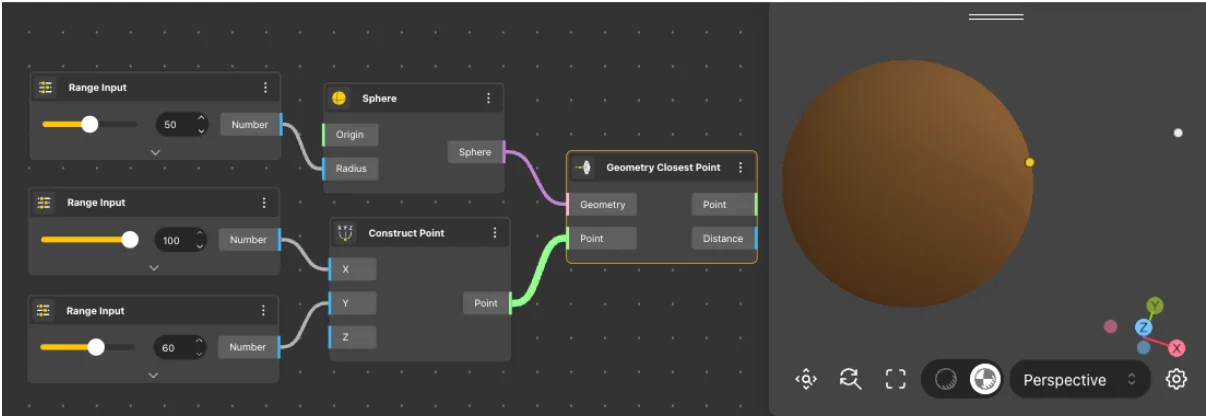
Task: Click the X axis on orientation gizmo
Action: pos(1177,348)
